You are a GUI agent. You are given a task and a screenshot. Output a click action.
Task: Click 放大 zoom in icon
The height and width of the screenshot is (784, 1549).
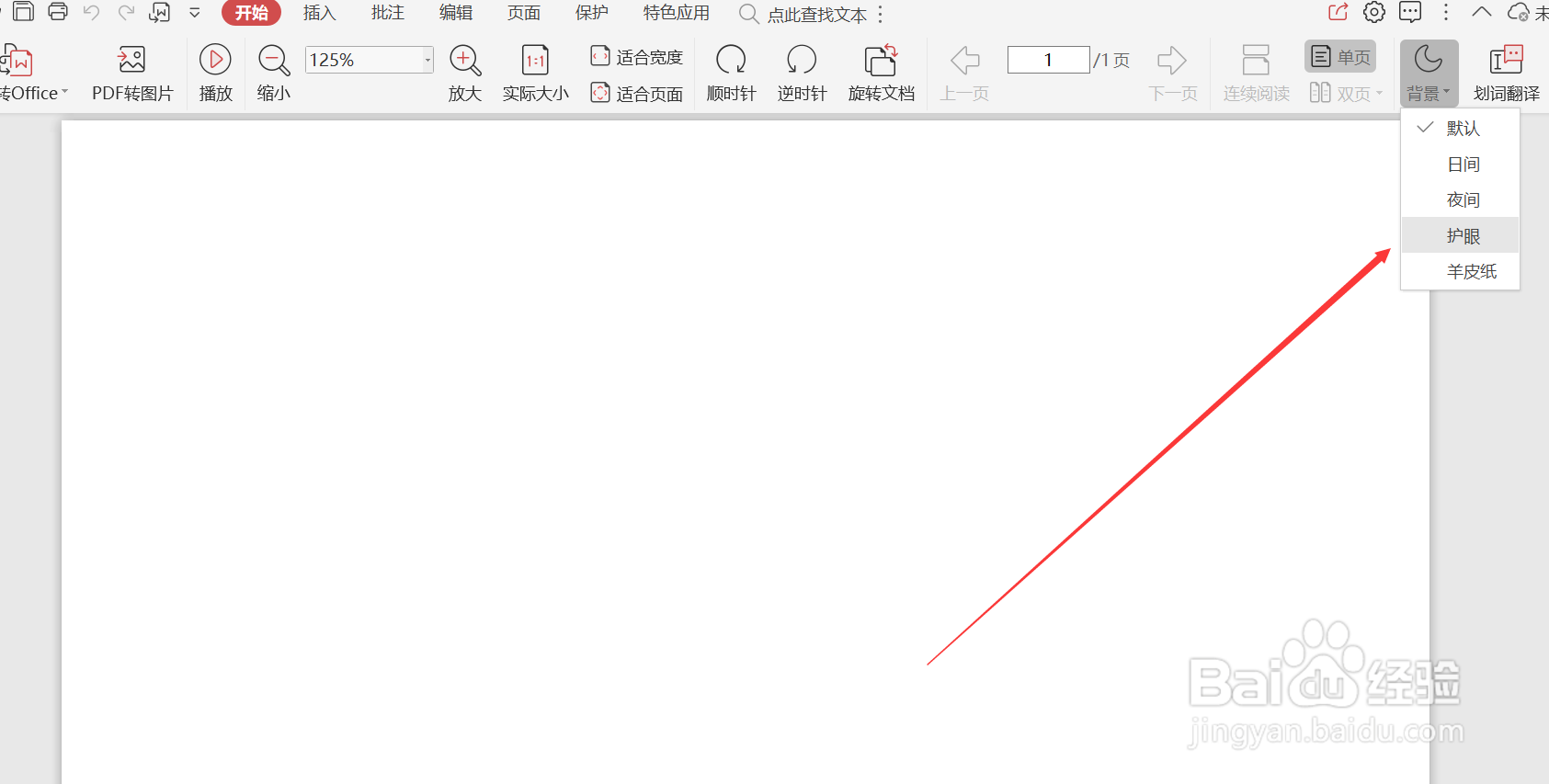pos(465,74)
